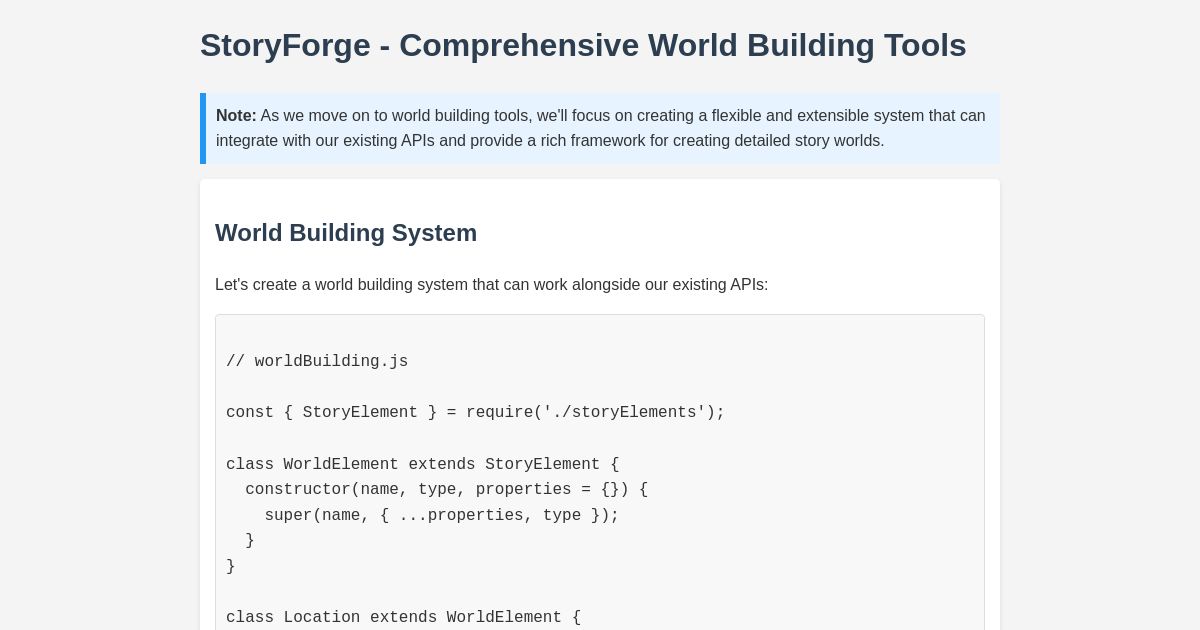Image resolution: width=1200 pixels, height=630 pixels.
Task: Click the word type in the constructor parameters
Action: (439, 490)
